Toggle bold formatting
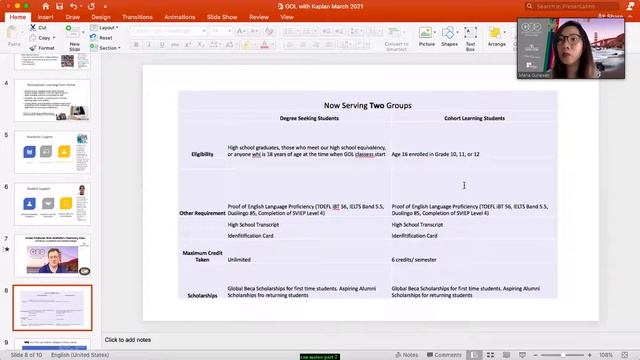The width and height of the screenshot is (640, 360). pyautogui.click(x=136, y=44)
